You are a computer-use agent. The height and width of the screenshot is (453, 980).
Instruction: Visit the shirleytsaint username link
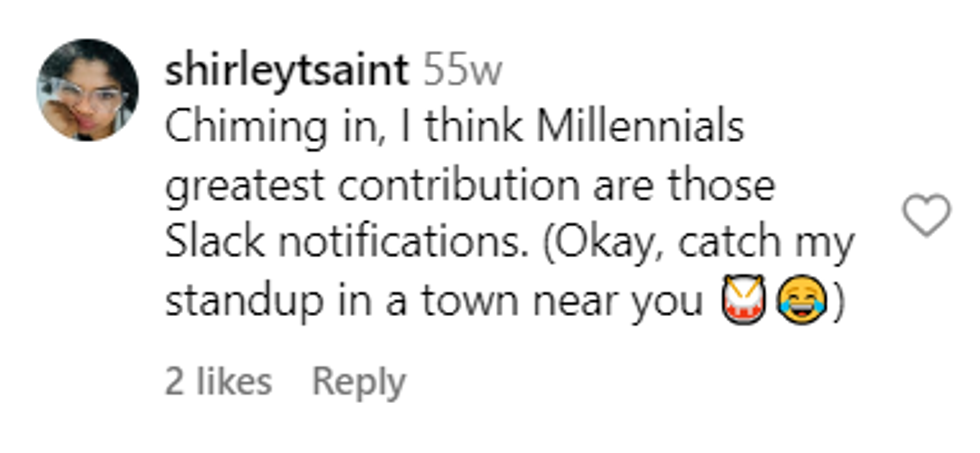point(286,70)
